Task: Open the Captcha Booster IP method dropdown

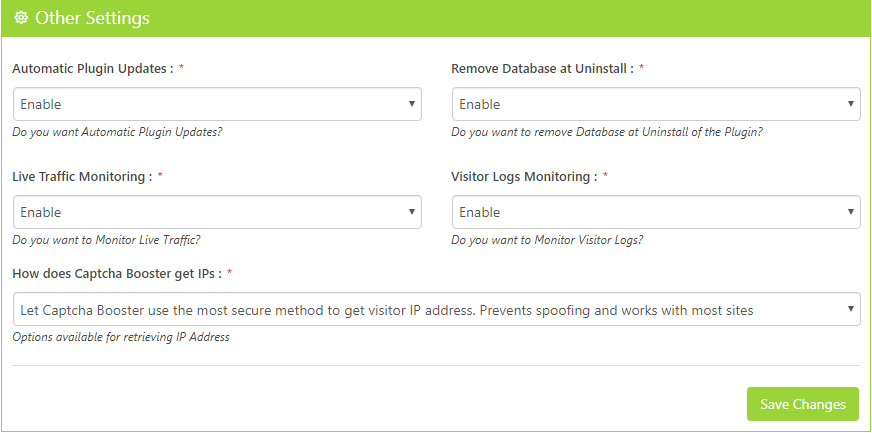Action: 436,310
